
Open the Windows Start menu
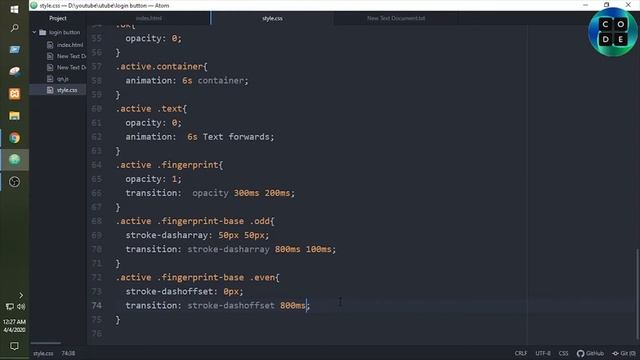[14, 9]
